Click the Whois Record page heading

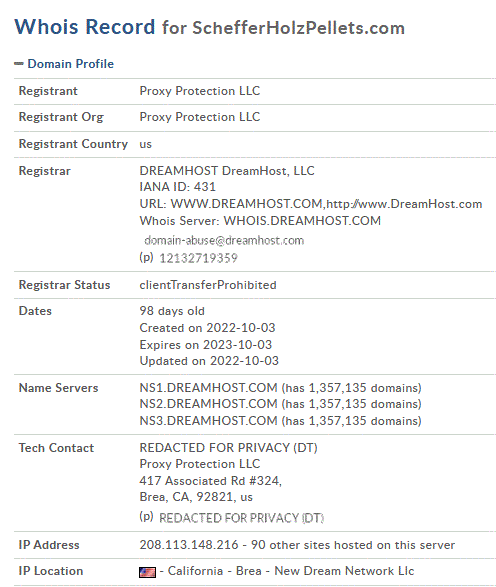coord(85,27)
